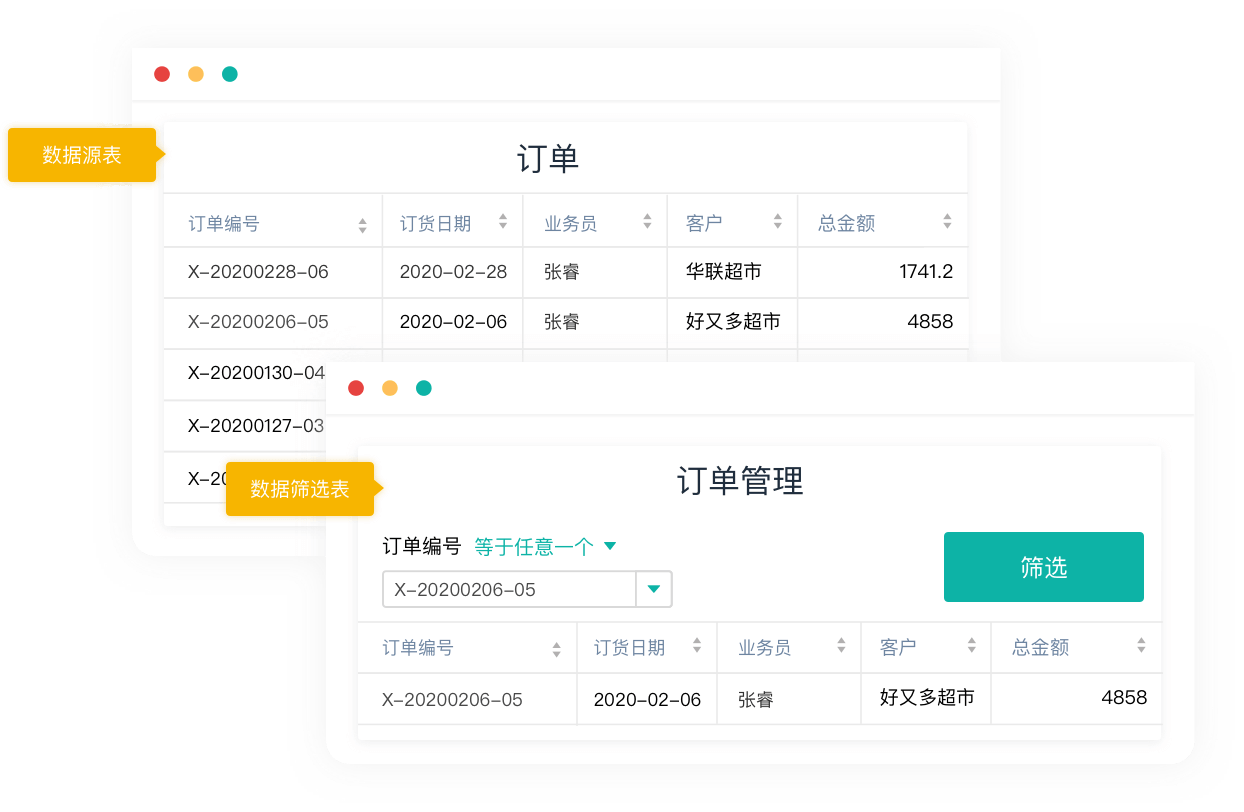Click the 筛选 filter button
The image size is (1244, 812).
pyautogui.click(x=1043, y=566)
